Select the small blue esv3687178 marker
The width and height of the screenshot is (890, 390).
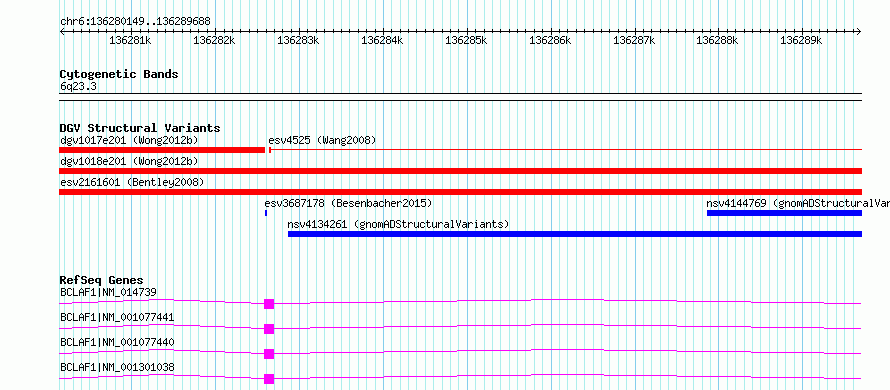click(266, 213)
